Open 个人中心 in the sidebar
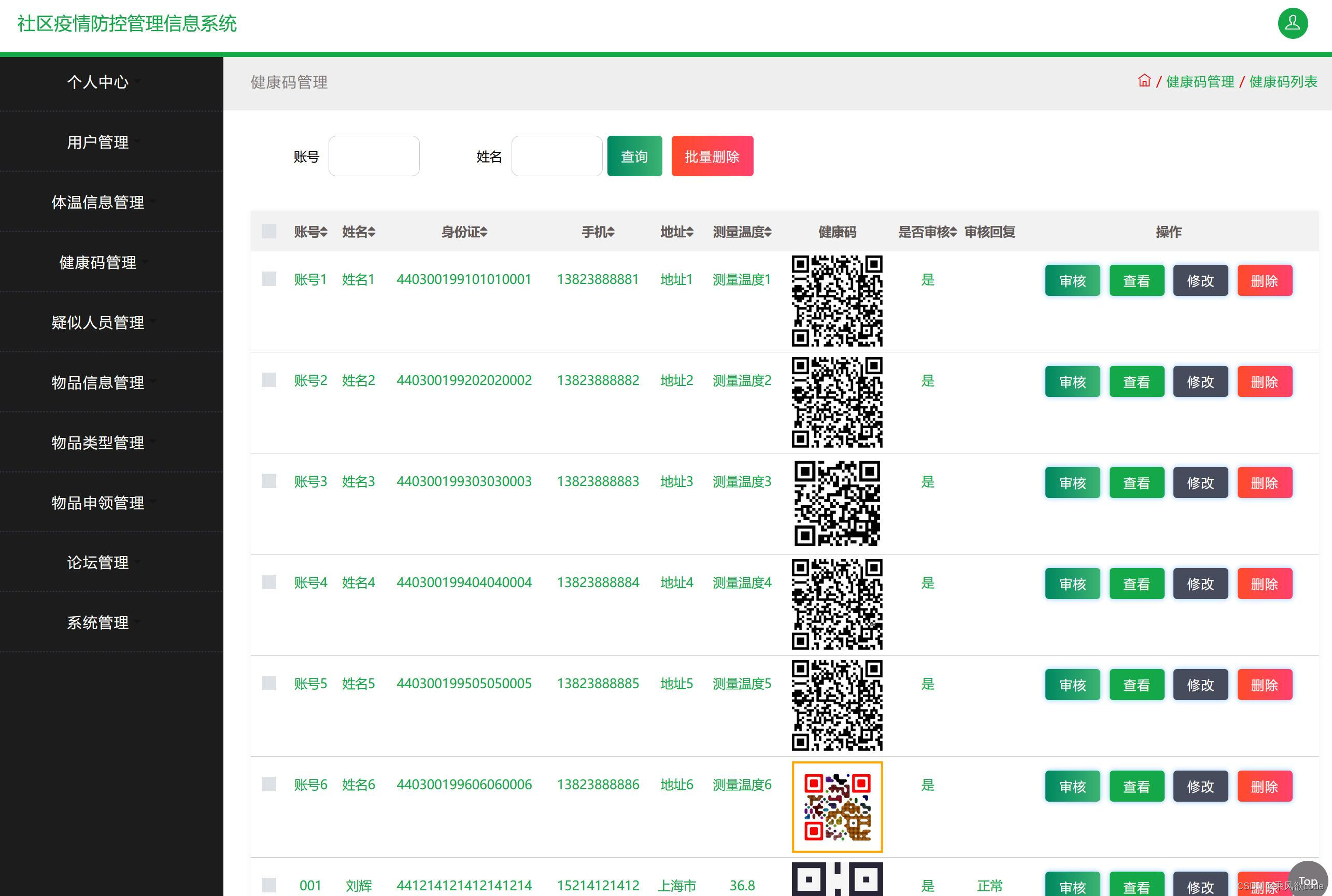Screen dimensions: 1332x896 (x=98, y=82)
